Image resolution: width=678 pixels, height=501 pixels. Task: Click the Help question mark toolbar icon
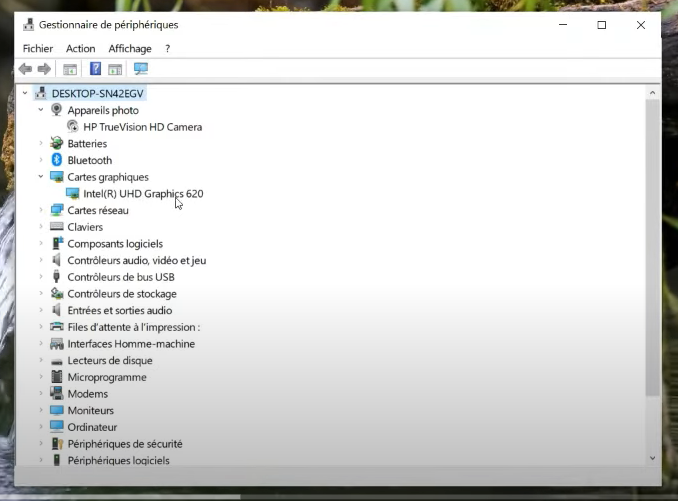pos(95,69)
